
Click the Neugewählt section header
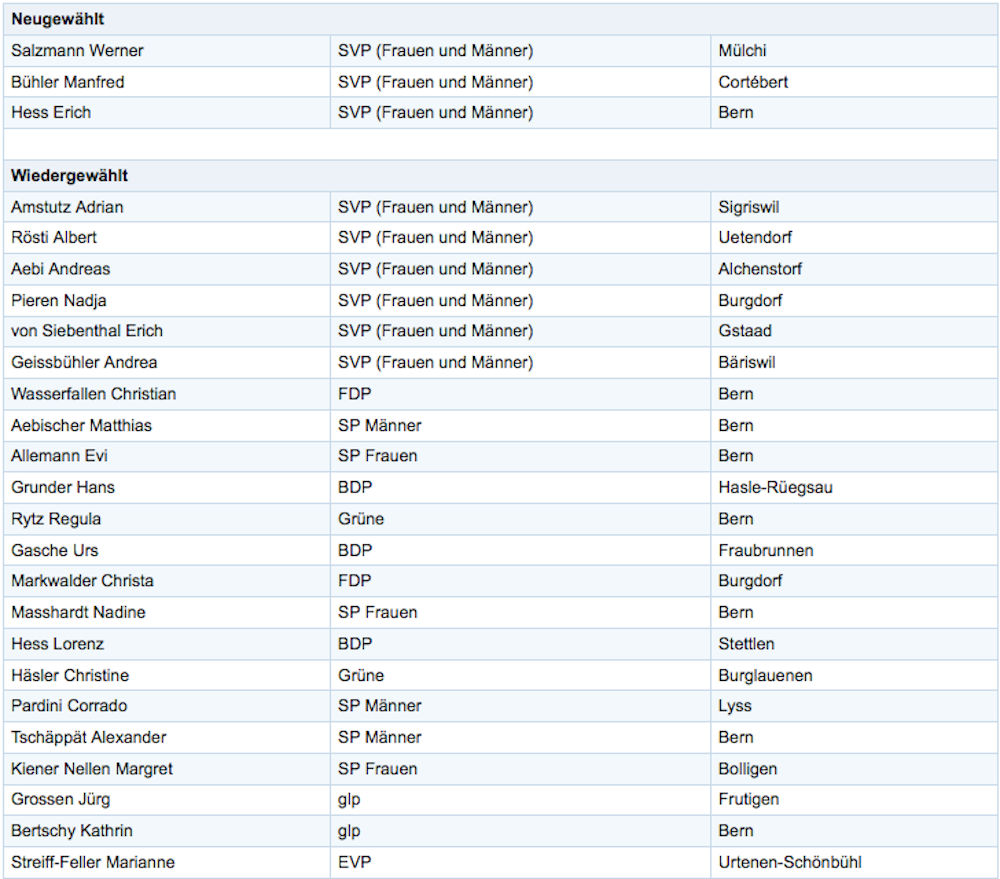[57, 19]
